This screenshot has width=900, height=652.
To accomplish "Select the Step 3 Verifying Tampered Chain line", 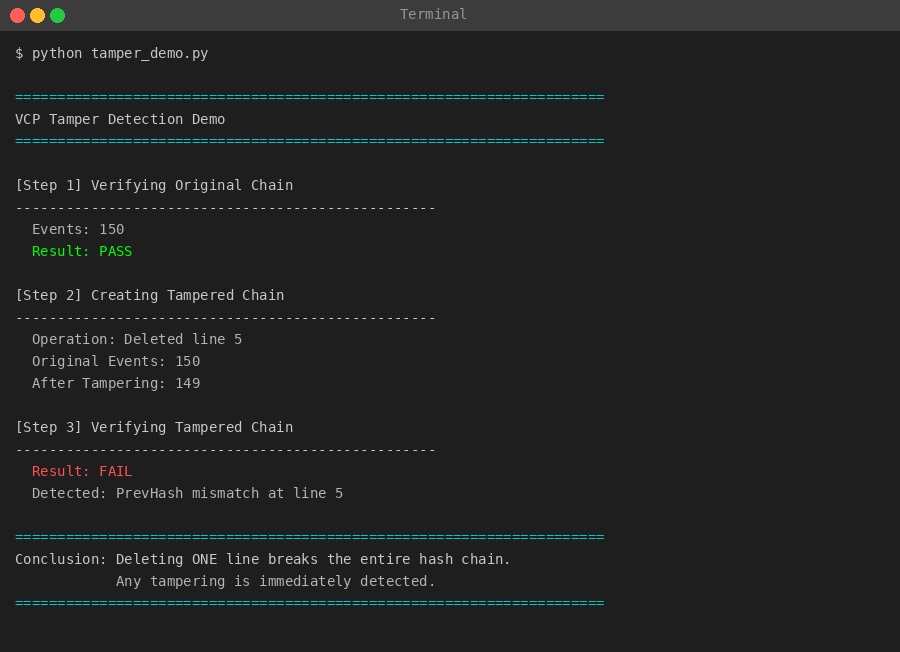I will (154, 427).
